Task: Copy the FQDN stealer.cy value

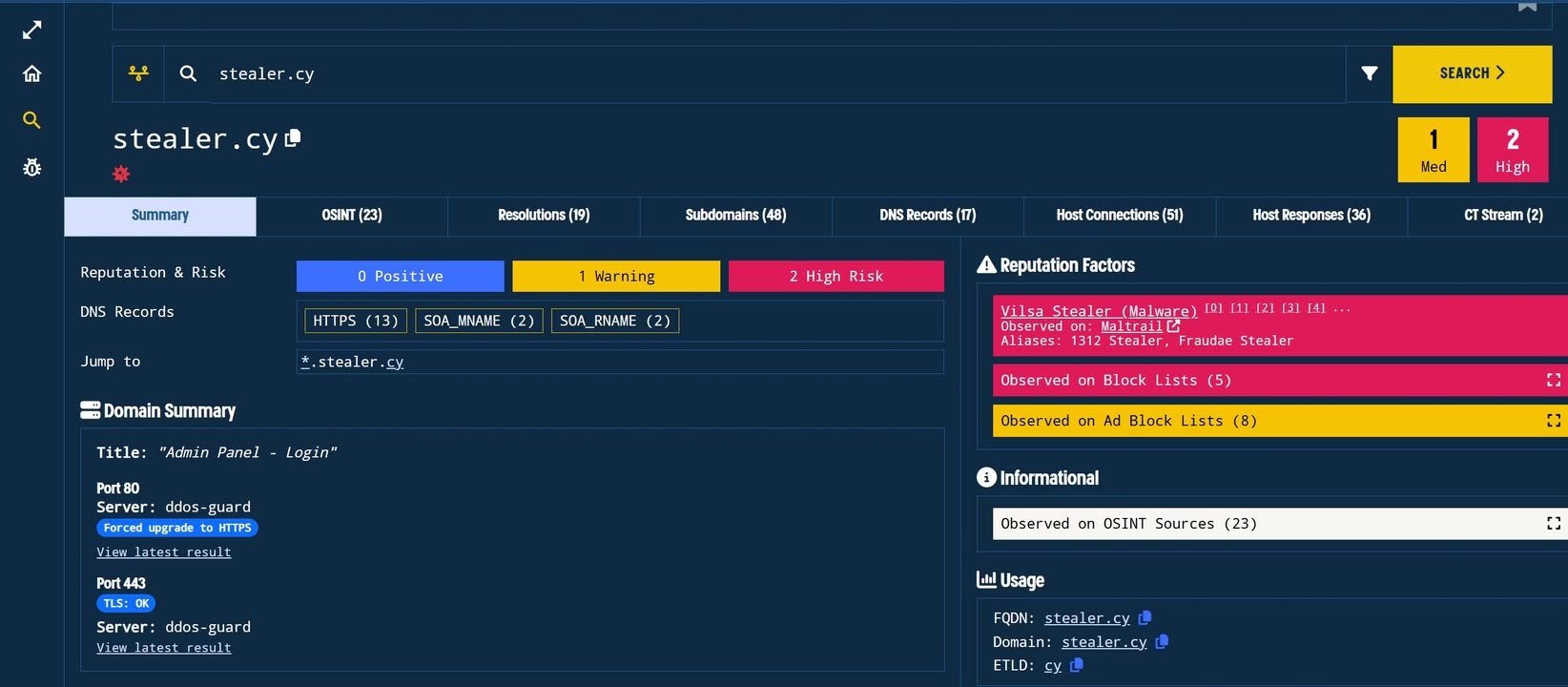Action: [x=1145, y=618]
